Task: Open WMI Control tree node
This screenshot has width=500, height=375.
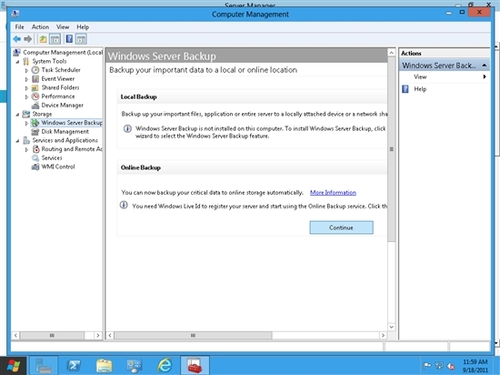Action: (x=58, y=167)
